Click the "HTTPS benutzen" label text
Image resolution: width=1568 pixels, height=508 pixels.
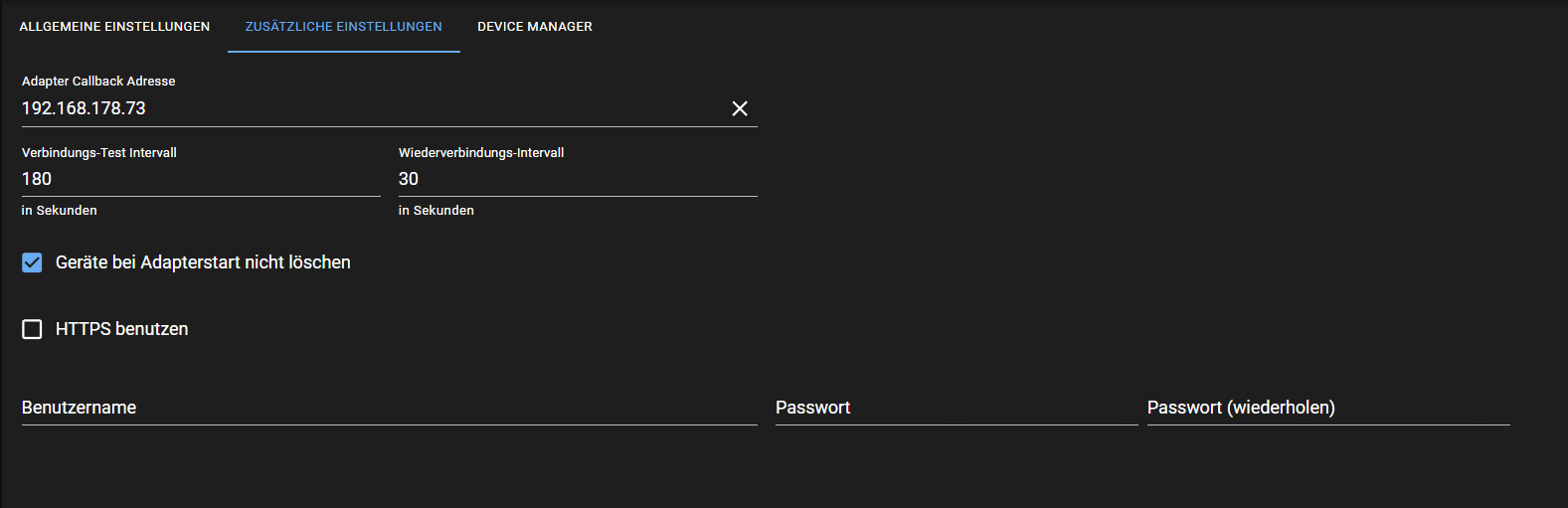coord(121,329)
